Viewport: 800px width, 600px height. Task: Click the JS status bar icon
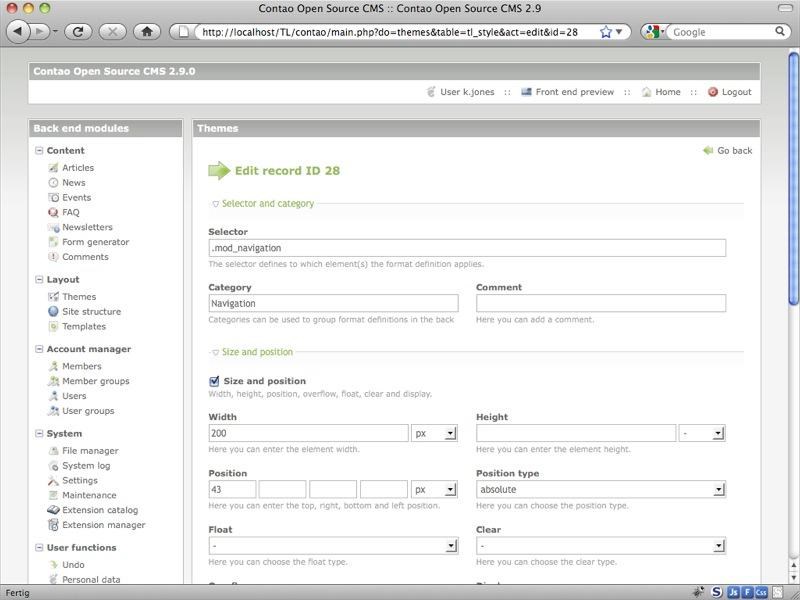point(734,592)
